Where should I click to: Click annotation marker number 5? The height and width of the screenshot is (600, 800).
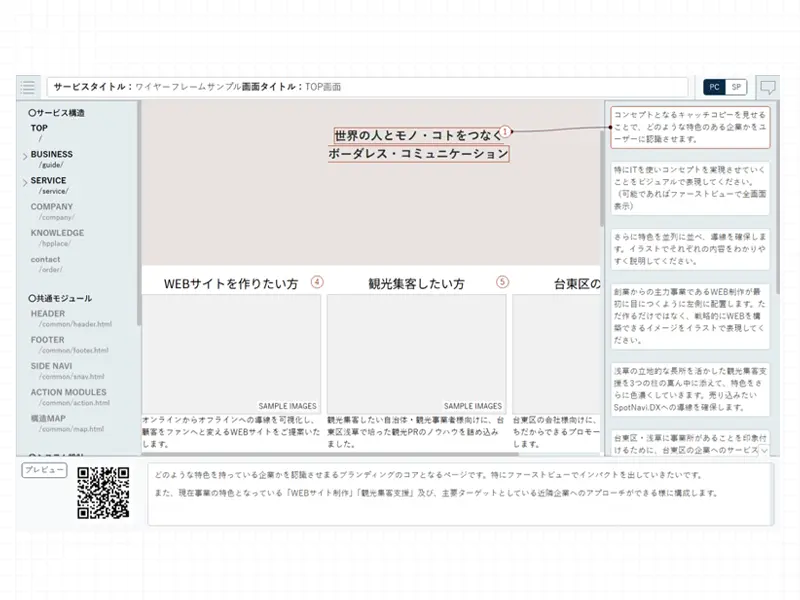(x=503, y=282)
